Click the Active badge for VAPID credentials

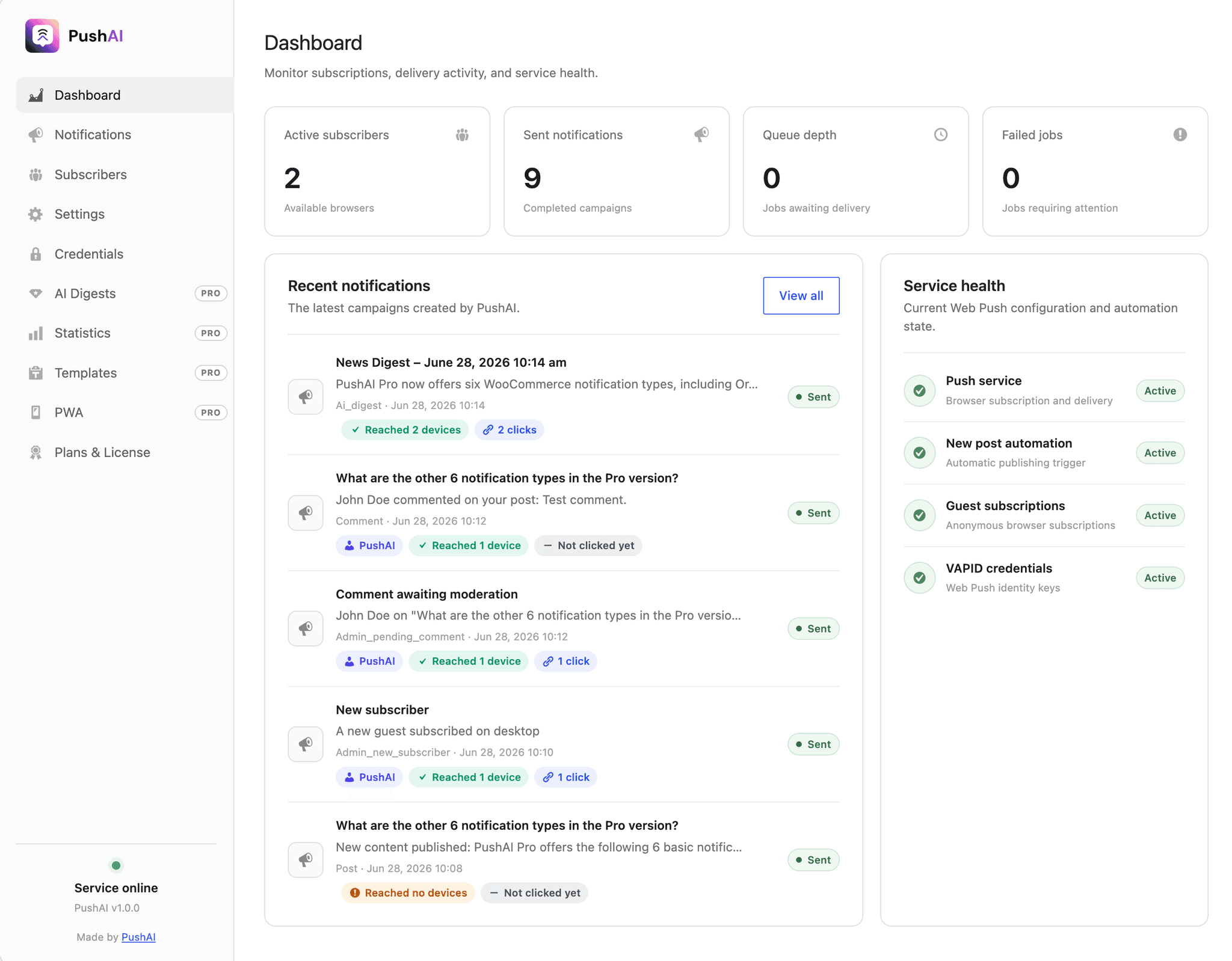1160,578
